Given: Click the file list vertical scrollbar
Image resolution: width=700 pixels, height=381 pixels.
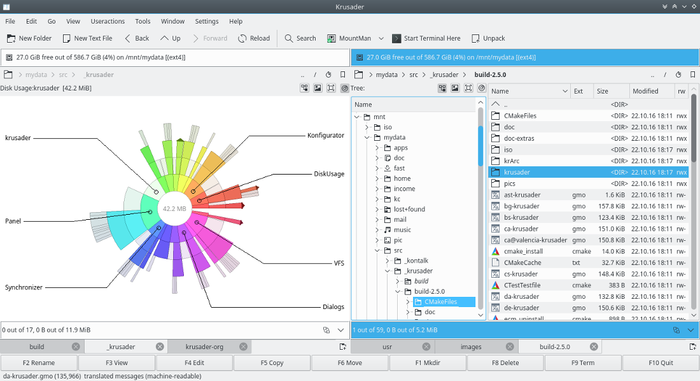Looking at the screenshot, I should (693, 202).
